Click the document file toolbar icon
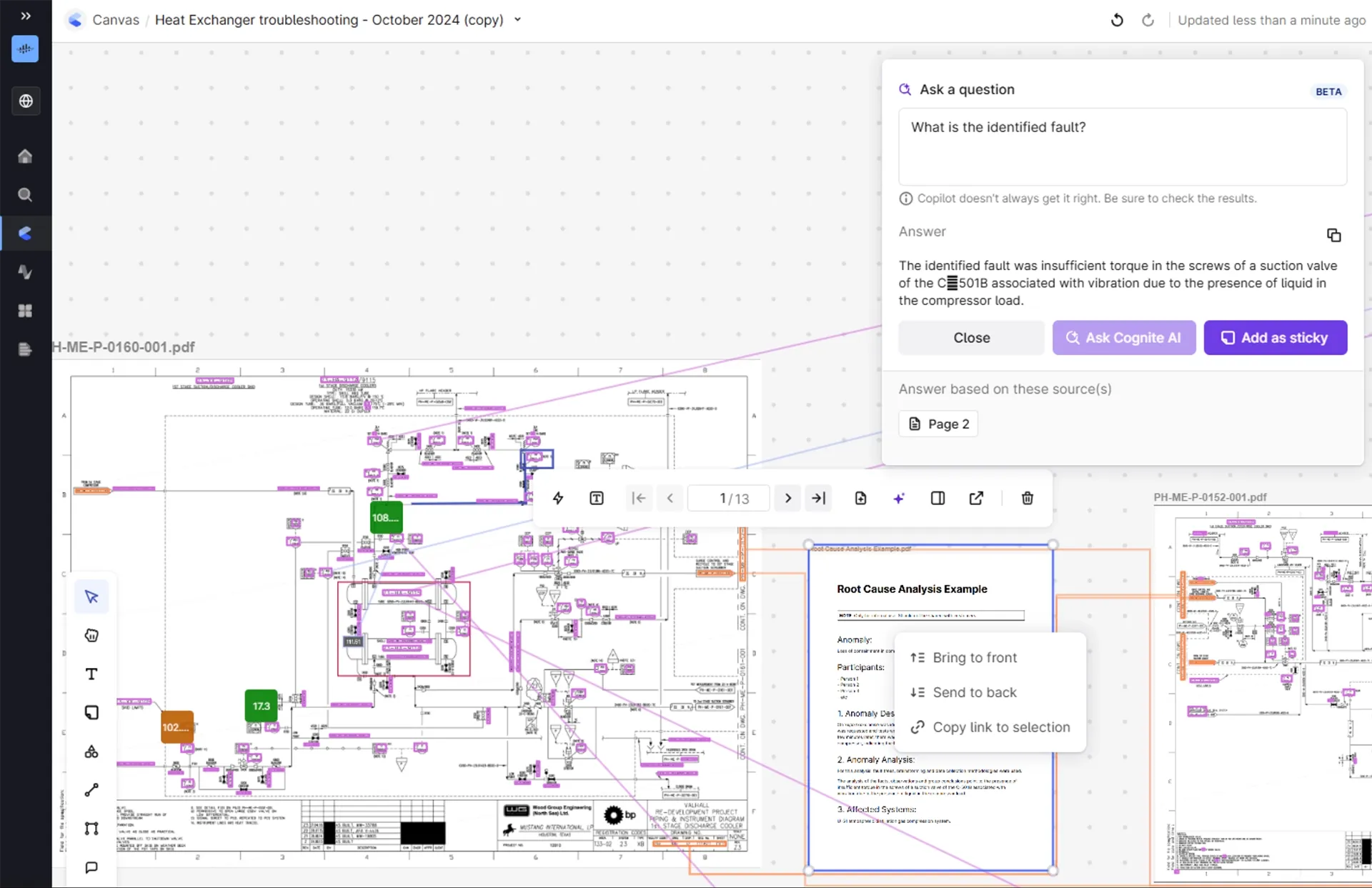1372x888 pixels. (861, 499)
